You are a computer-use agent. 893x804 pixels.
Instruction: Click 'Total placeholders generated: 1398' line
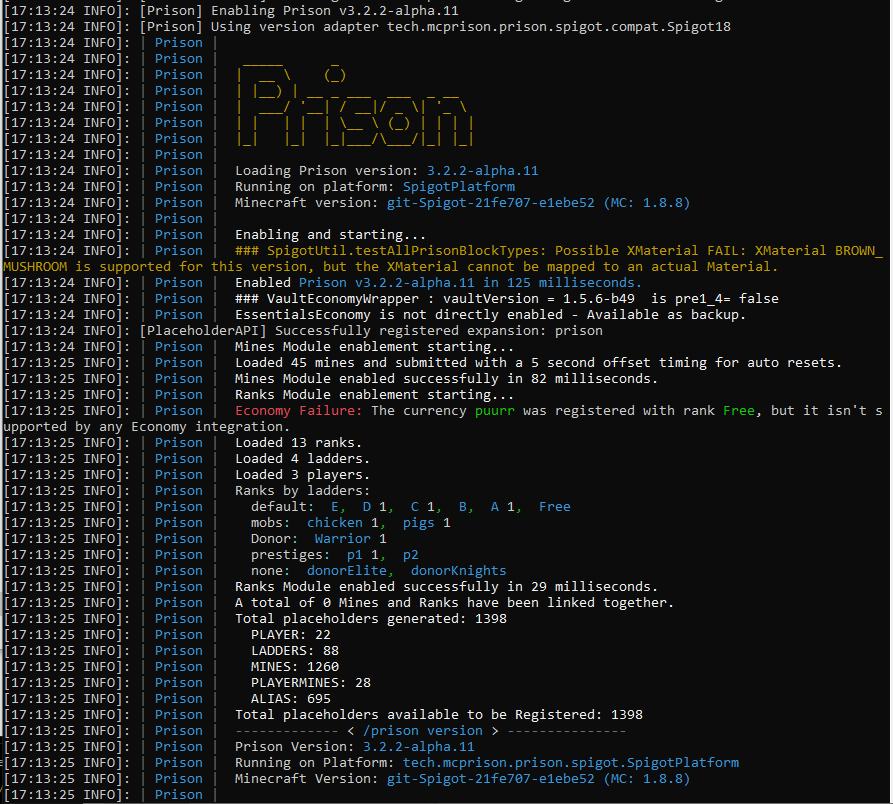coord(371,618)
